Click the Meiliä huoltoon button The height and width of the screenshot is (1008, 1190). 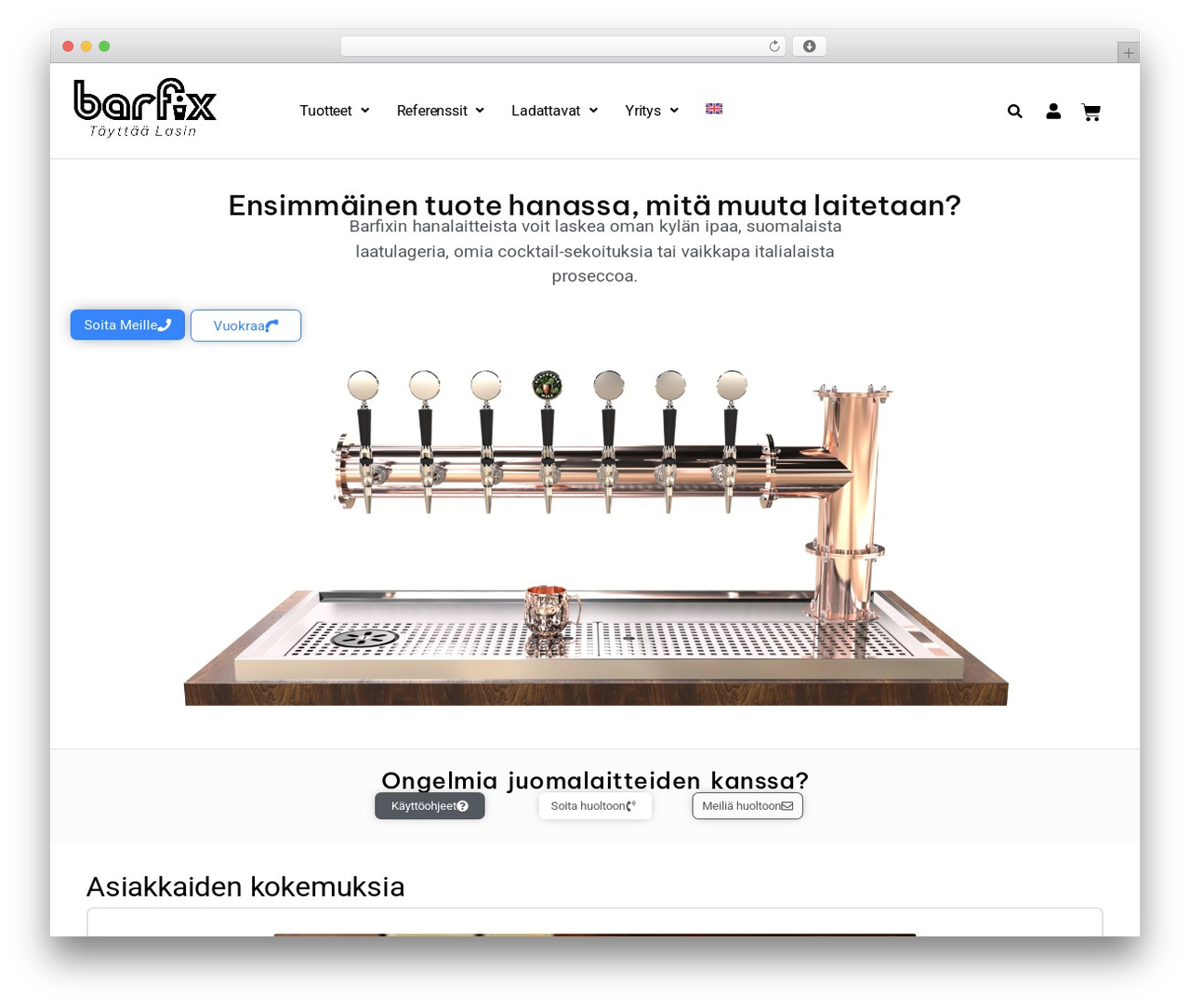(x=747, y=806)
